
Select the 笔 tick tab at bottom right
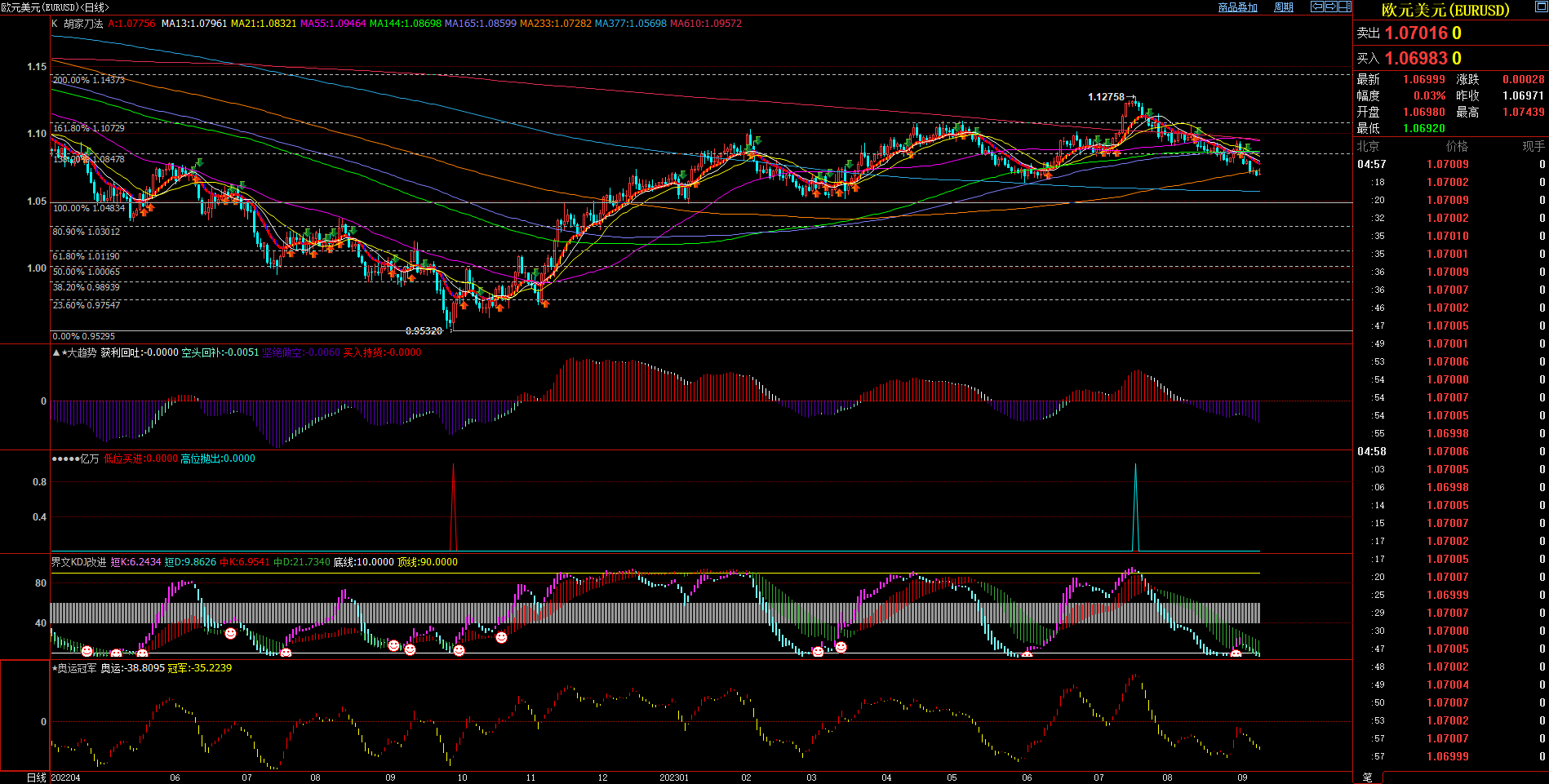1367,777
